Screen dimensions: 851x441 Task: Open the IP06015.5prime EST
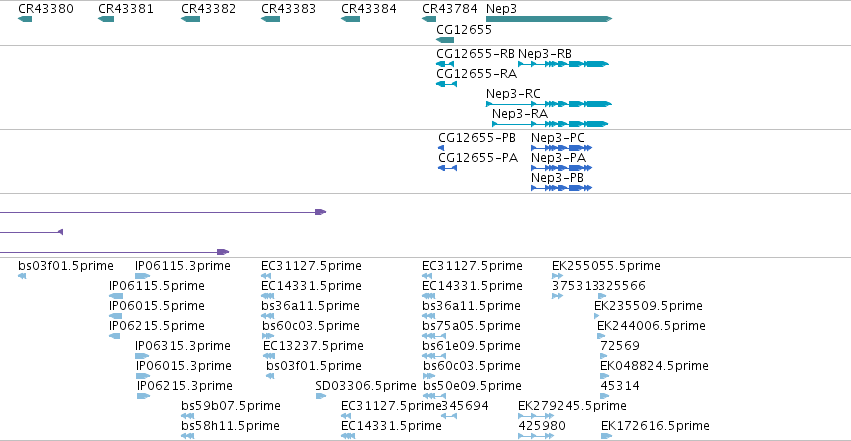tap(116, 316)
